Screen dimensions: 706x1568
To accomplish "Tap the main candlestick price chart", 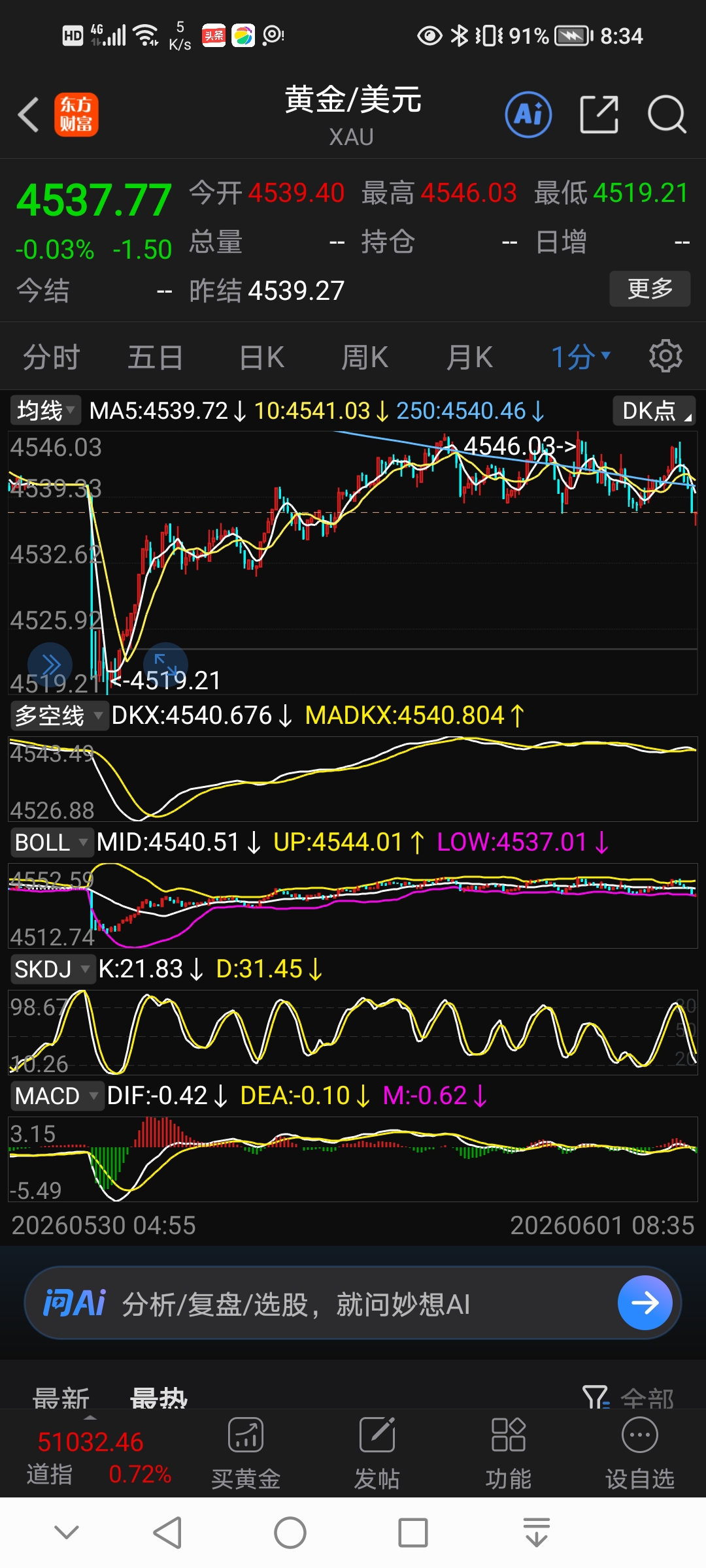I will 353,562.
